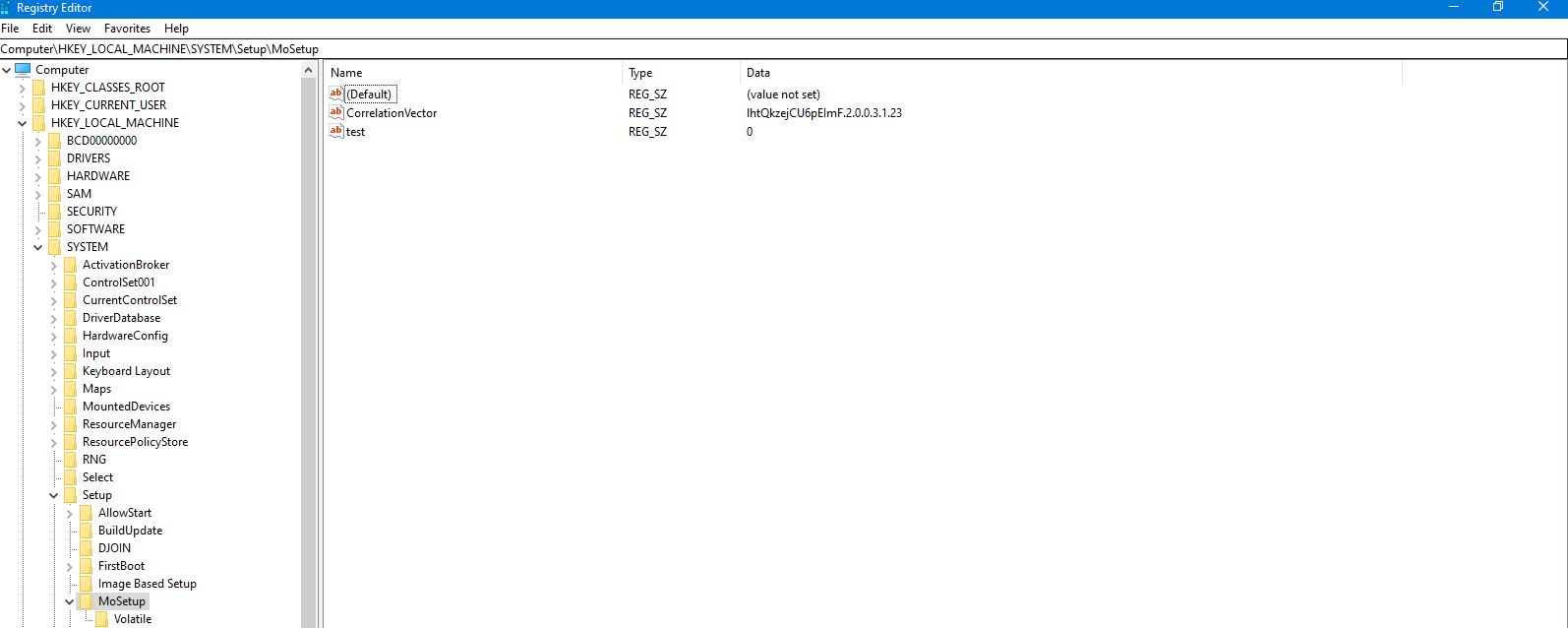Click the tree pane vertical scrollbar
The image size is (1568, 628).
click(x=309, y=345)
